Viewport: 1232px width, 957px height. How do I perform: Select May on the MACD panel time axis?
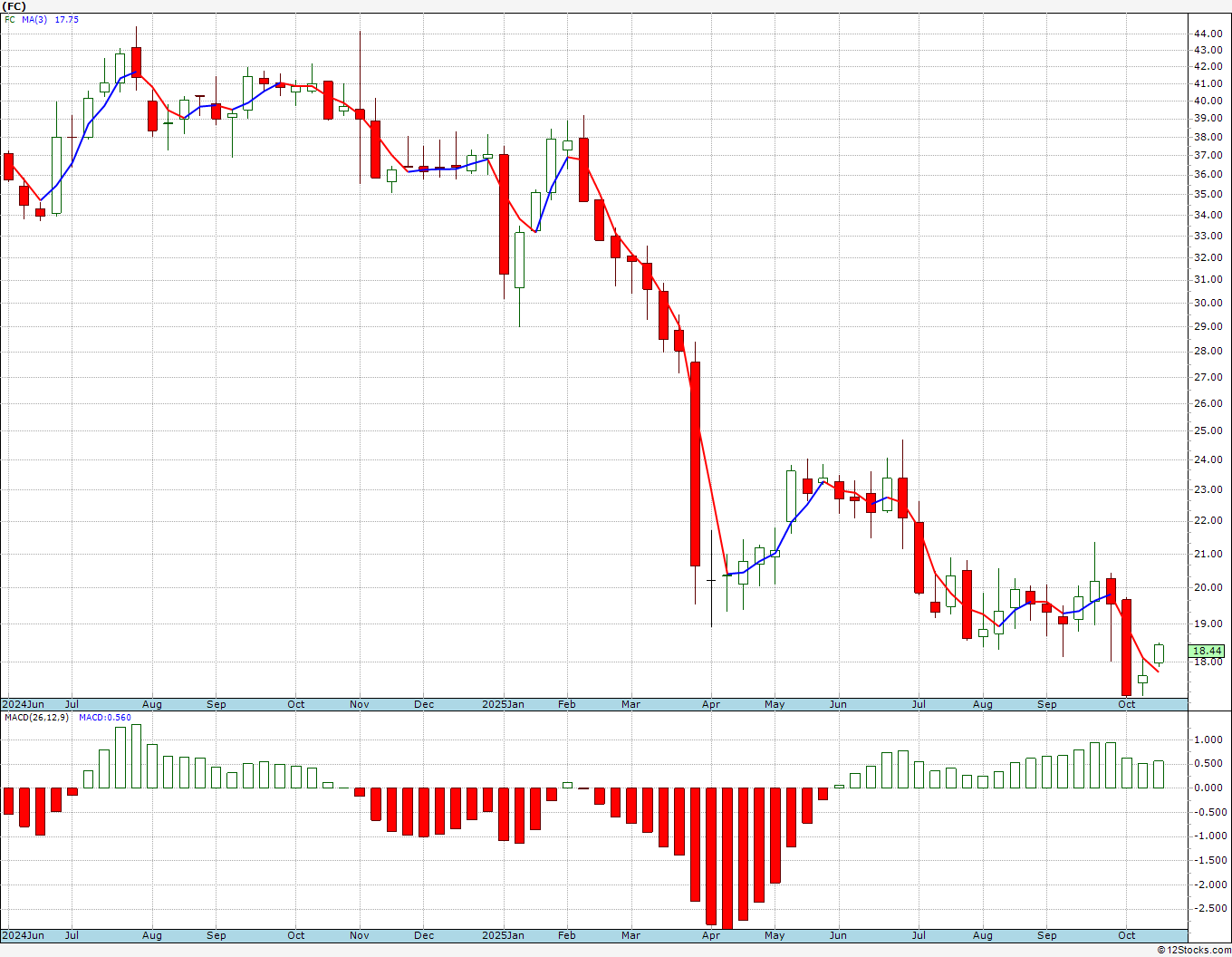[x=775, y=935]
